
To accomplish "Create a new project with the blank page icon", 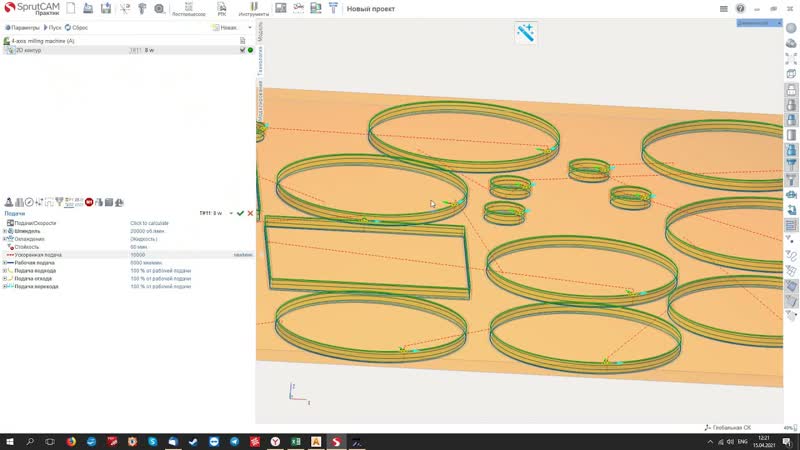I will click(x=71, y=8).
